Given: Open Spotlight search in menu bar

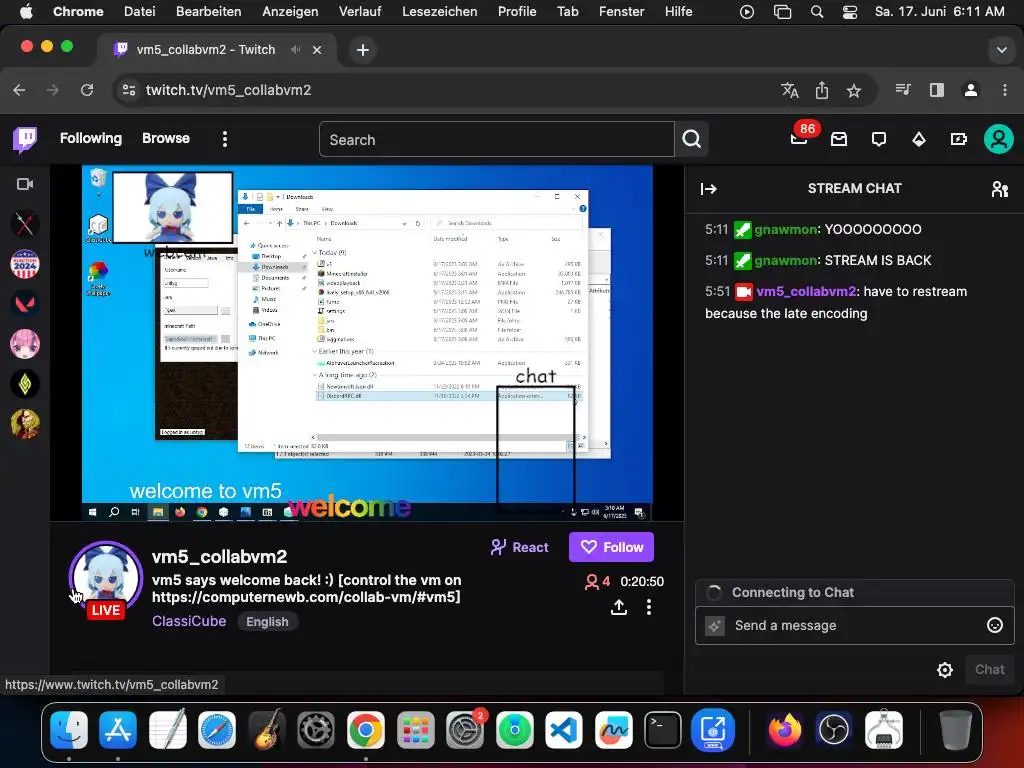Looking at the screenshot, I should 816,12.
